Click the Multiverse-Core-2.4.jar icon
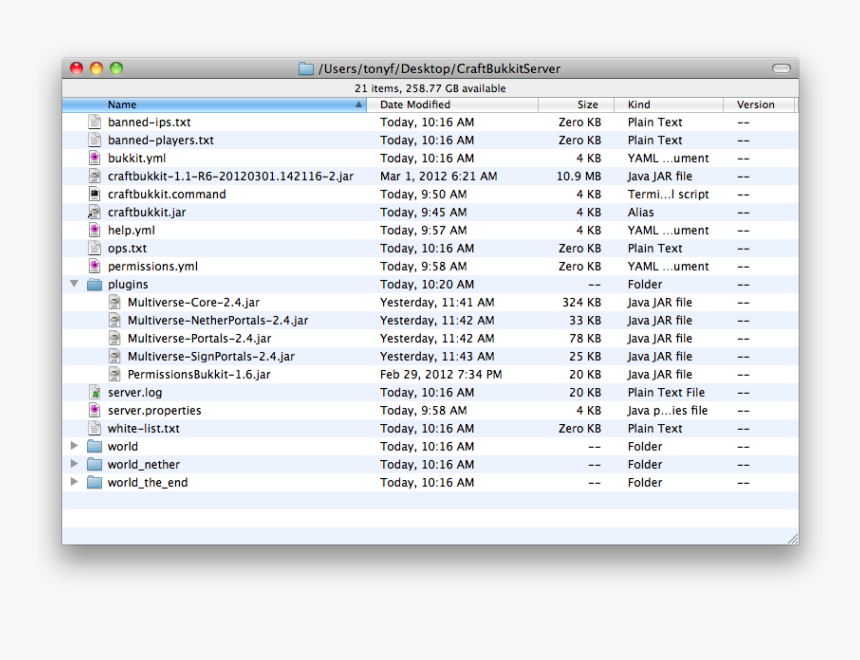Viewport: 860px width, 660px height. [x=114, y=302]
